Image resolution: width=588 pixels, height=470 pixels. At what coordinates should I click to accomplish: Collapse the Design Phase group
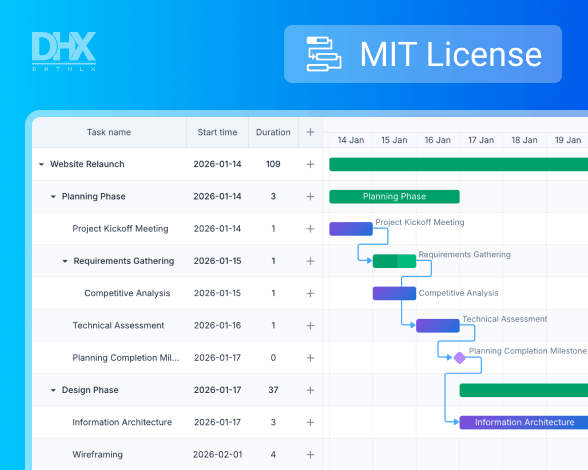53,390
